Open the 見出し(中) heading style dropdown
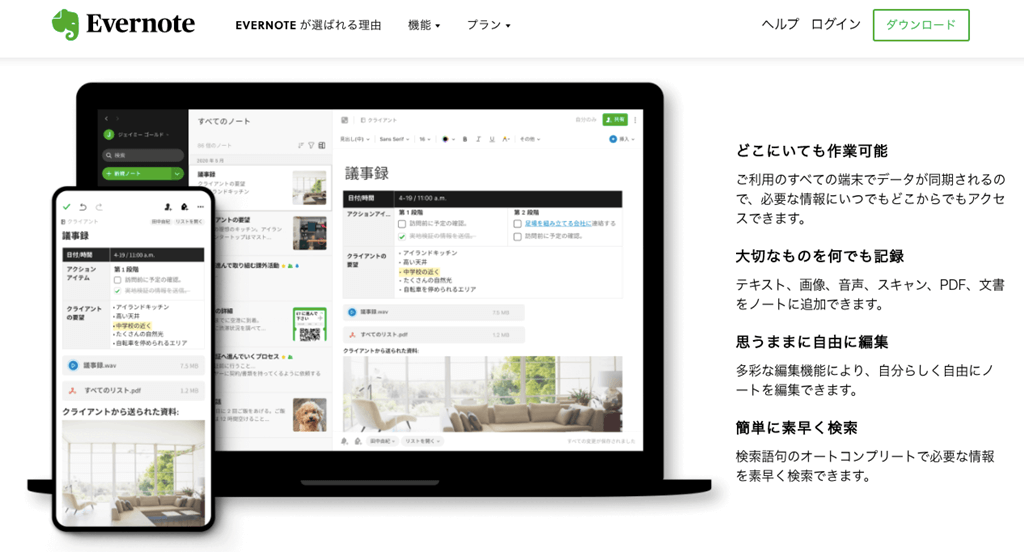This screenshot has width=1024, height=552. coord(355,139)
